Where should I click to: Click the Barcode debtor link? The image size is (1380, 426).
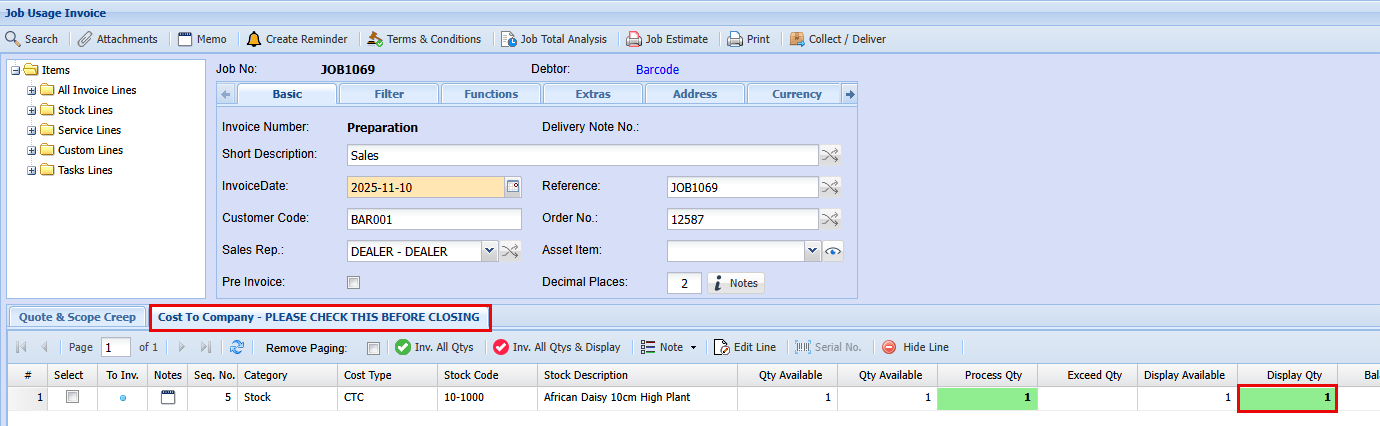click(657, 70)
